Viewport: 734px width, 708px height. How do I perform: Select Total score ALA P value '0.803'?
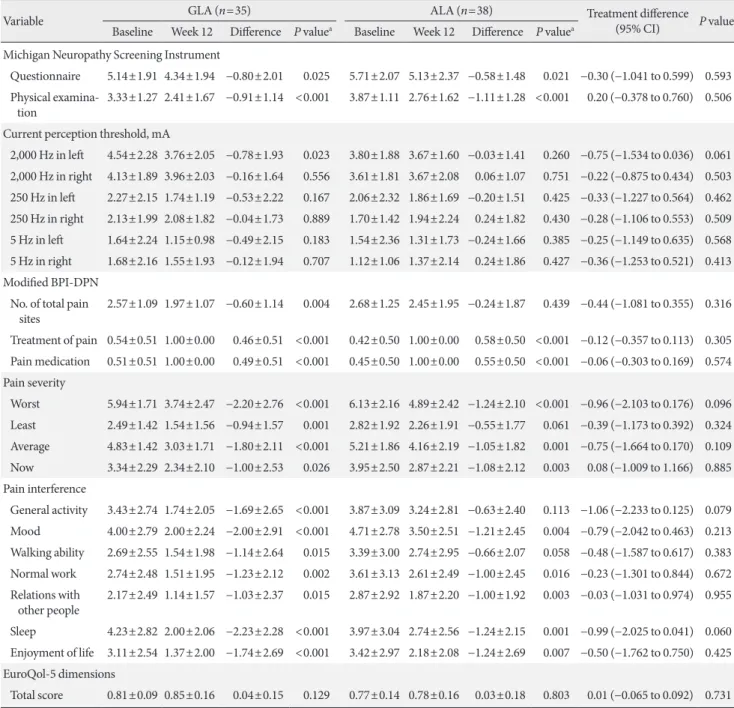556,695
